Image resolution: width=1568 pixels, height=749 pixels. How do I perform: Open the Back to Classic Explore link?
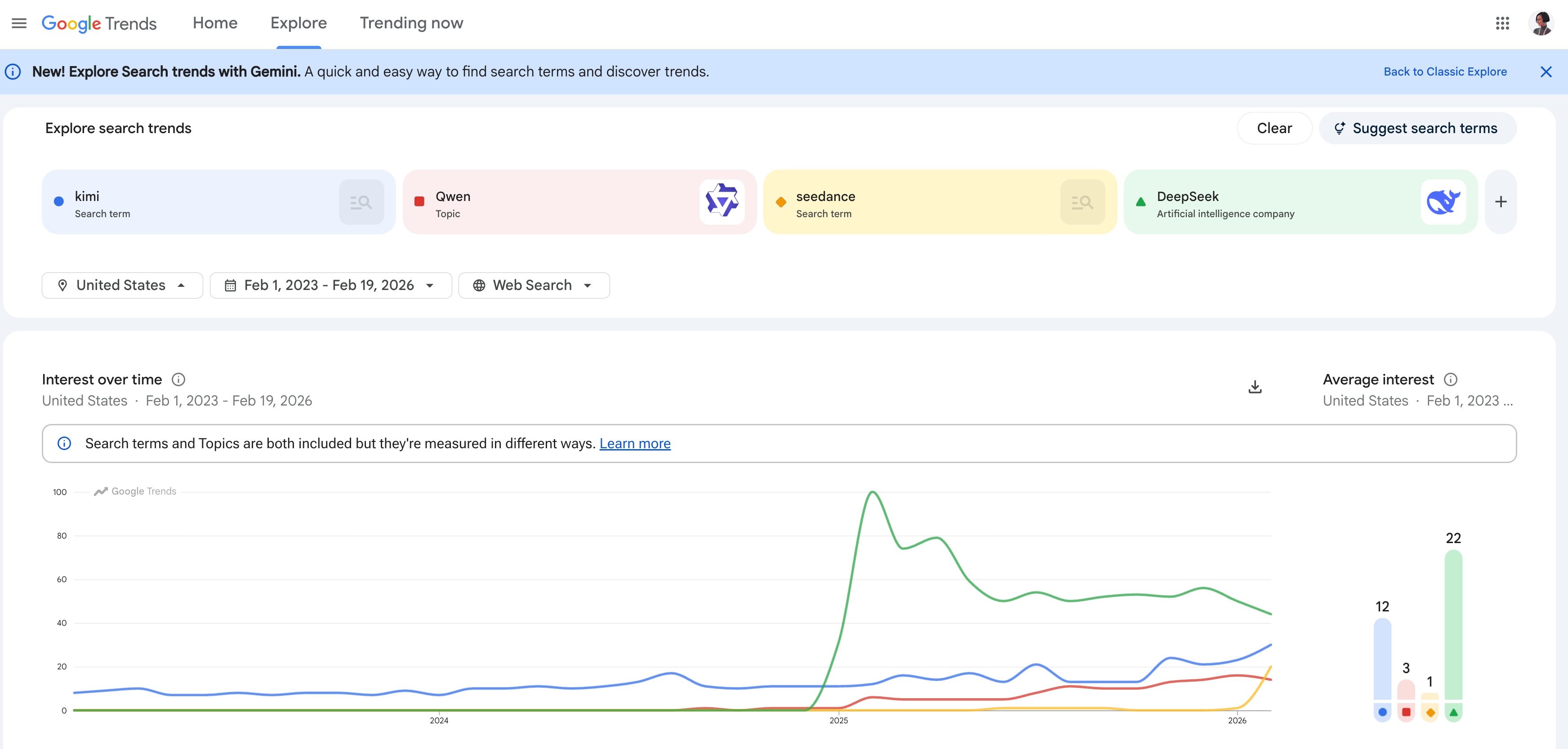click(x=1444, y=72)
